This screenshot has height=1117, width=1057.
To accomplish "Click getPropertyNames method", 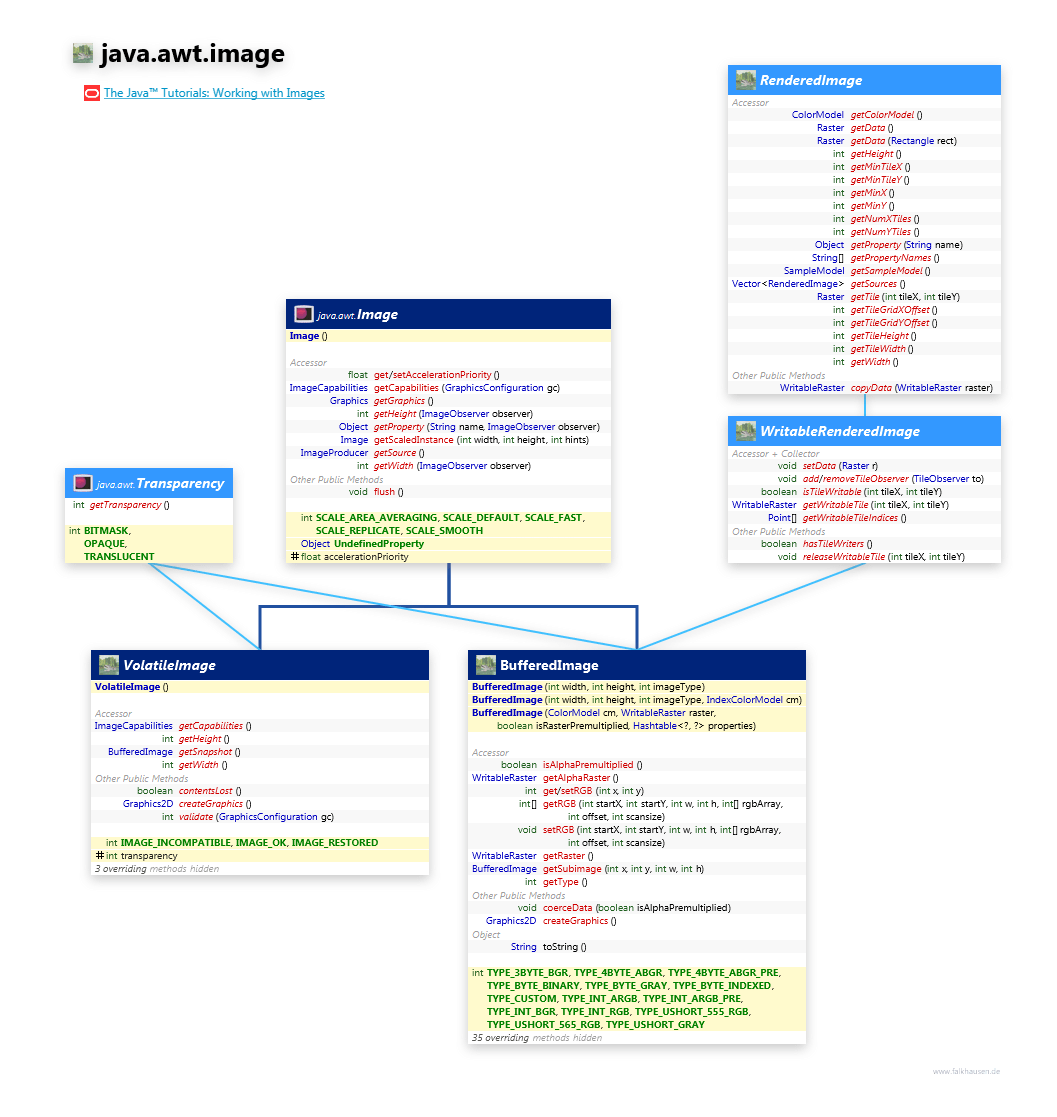I will 891,258.
